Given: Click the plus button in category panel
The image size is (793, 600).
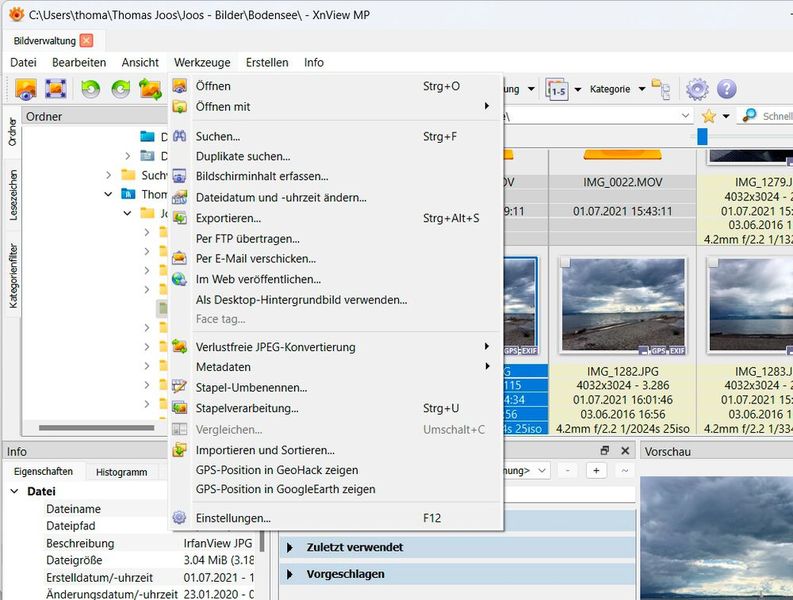Looking at the screenshot, I should [596, 470].
